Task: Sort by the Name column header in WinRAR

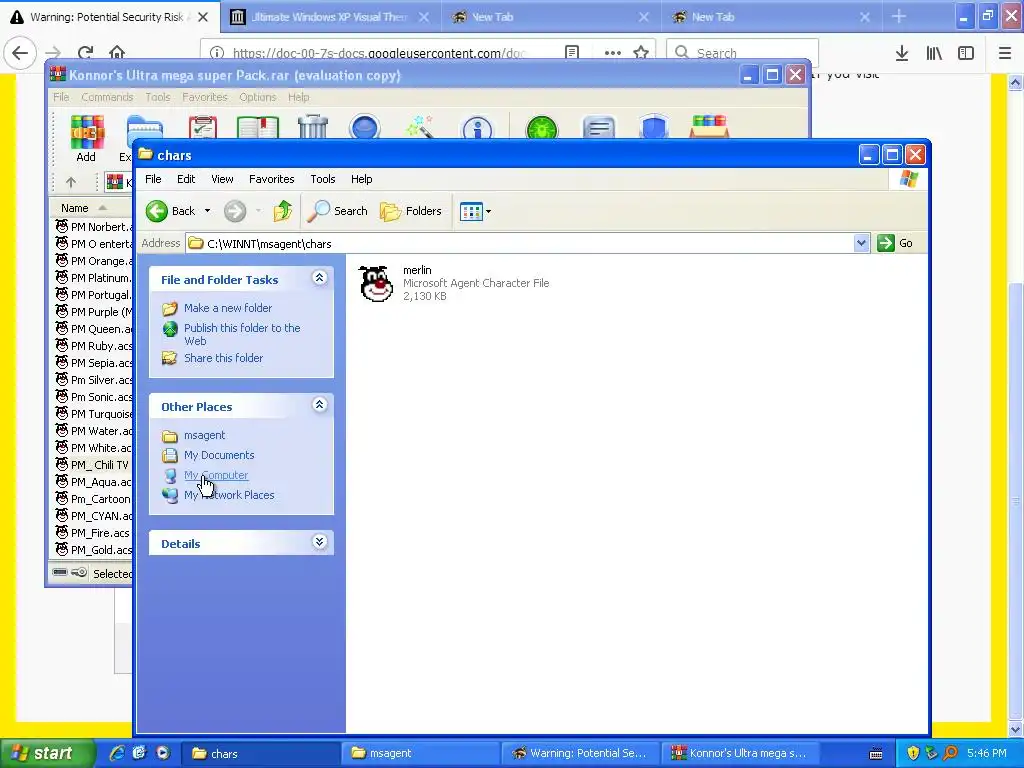Action: click(91, 208)
